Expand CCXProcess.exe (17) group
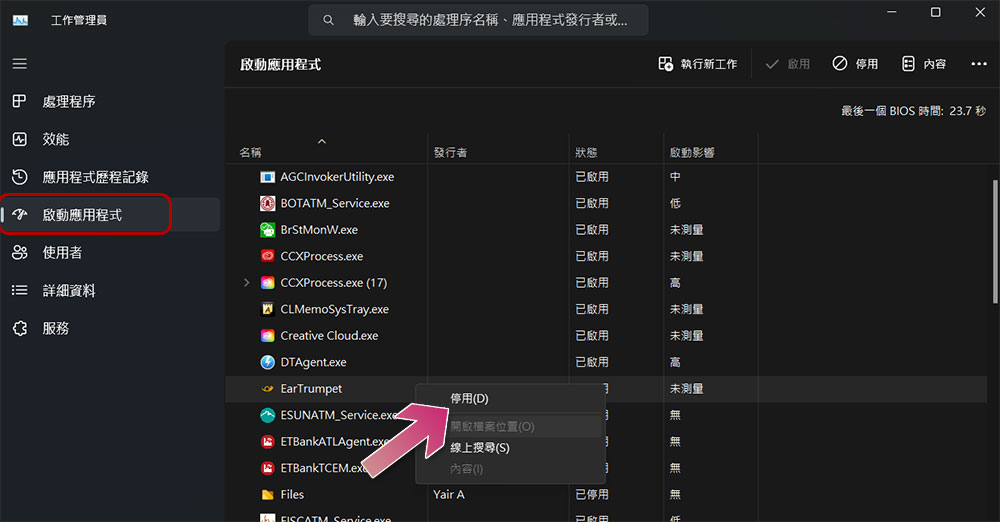Image resolution: width=1000 pixels, height=522 pixels. 246,283
